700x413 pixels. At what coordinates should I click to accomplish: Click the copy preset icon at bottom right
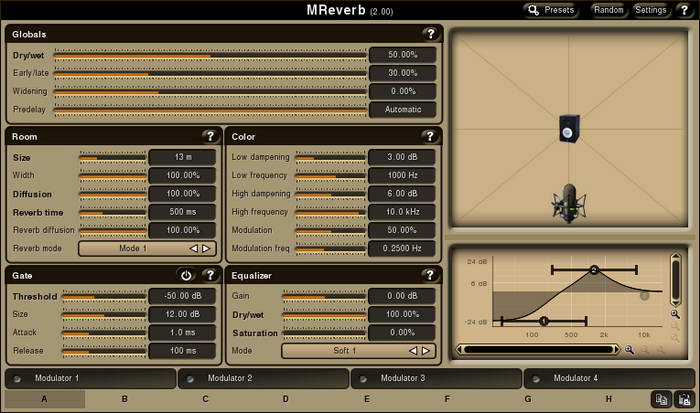point(661,399)
